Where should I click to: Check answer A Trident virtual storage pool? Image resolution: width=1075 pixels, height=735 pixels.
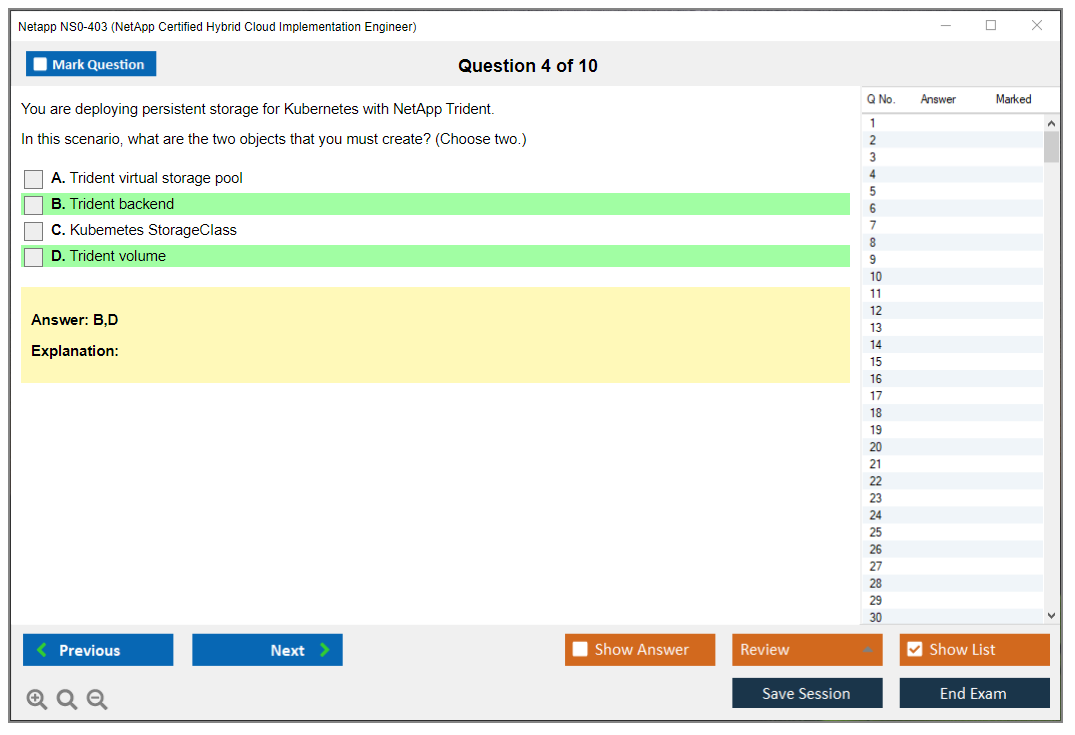click(34, 179)
